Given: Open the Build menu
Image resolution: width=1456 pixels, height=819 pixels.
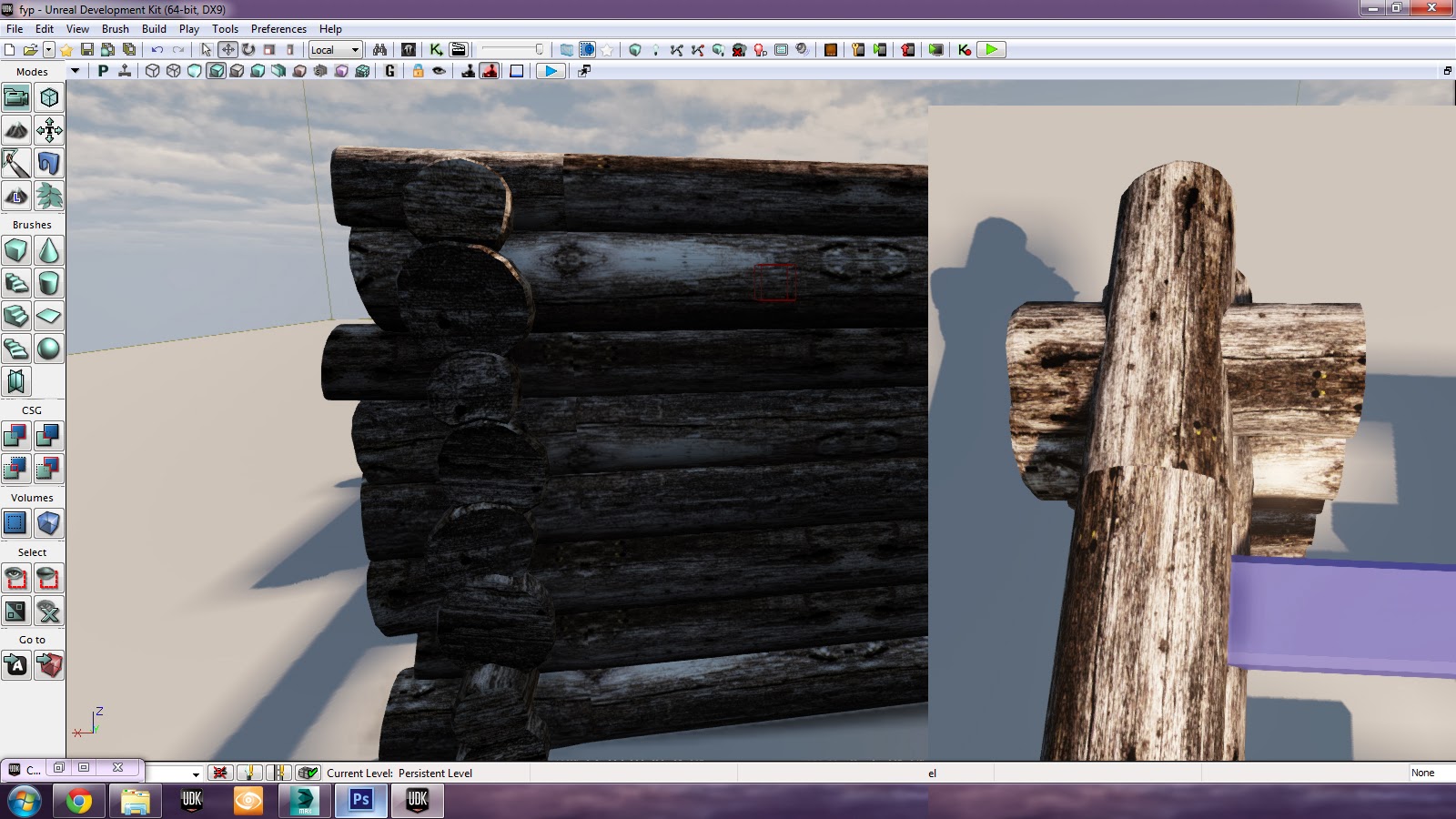Looking at the screenshot, I should point(154,28).
